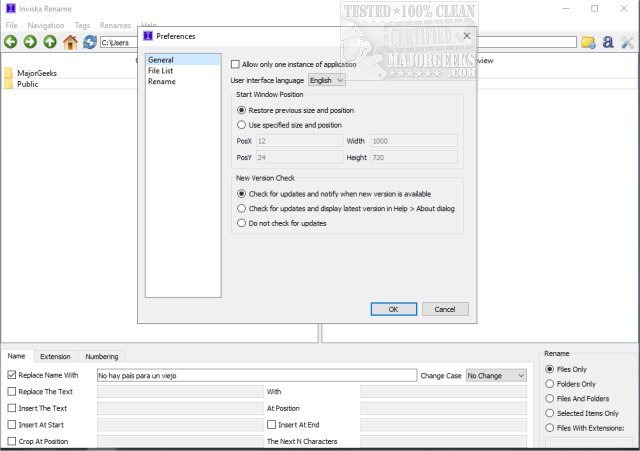Click the green Forward arrow icon
The height and width of the screenshot is (451, 640).
[30, 42]
